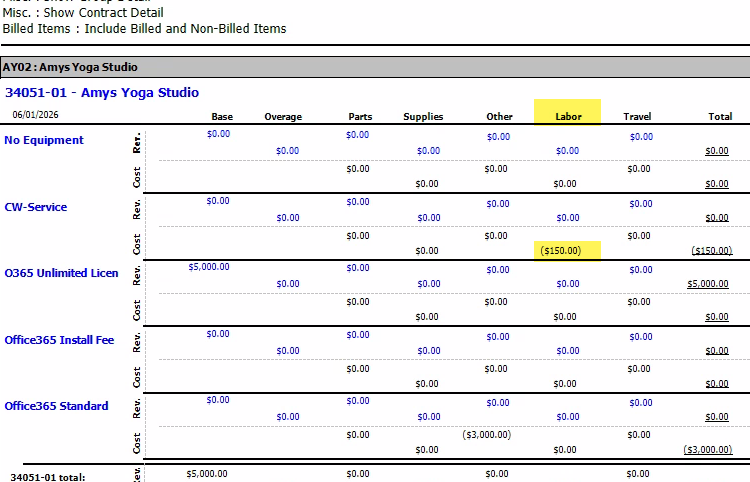Click the Overage column header
The width and height of the screenshot is (750, 482).
(x=283, y=117)
